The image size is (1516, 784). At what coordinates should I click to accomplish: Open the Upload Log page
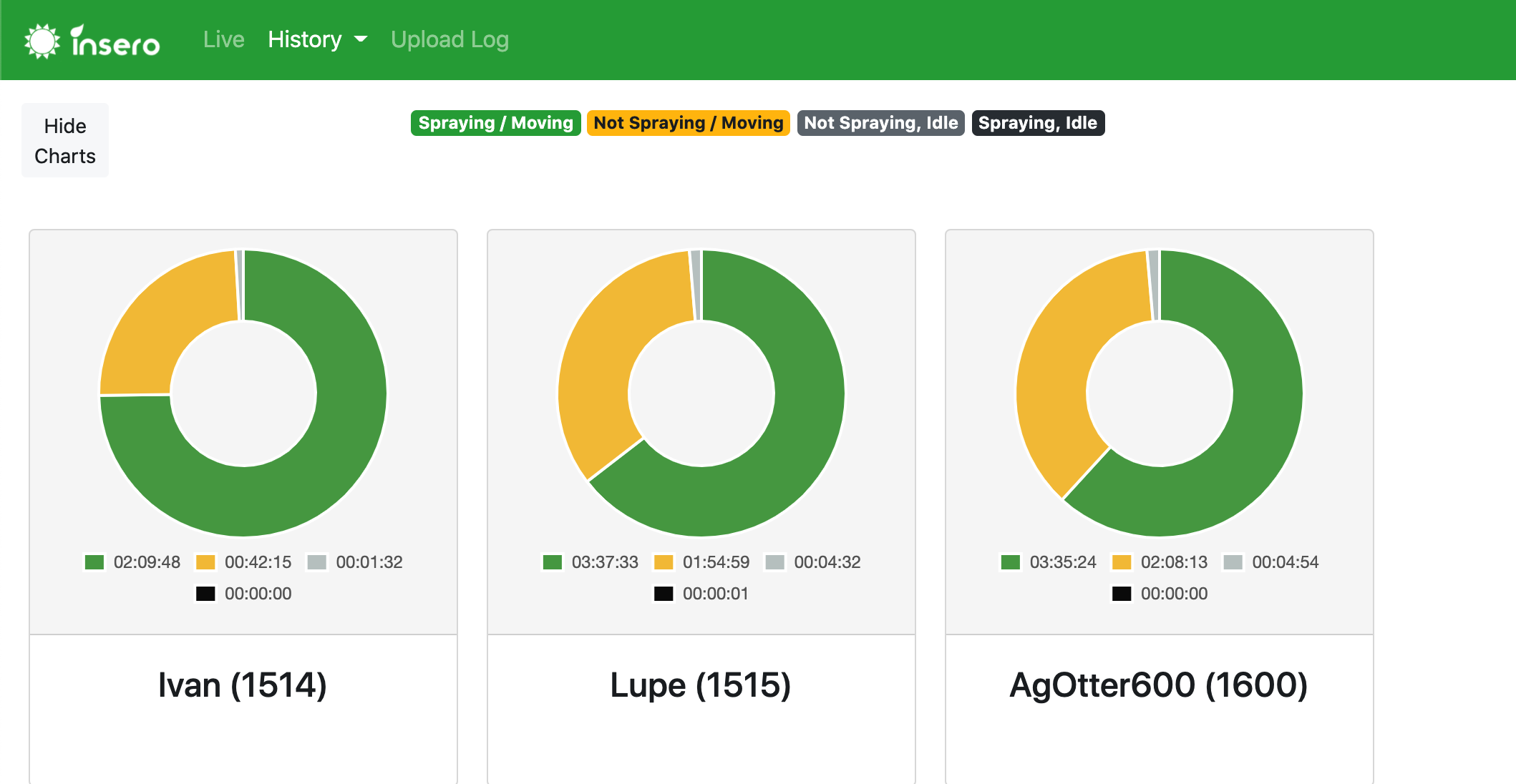click(x=450, y=39)
